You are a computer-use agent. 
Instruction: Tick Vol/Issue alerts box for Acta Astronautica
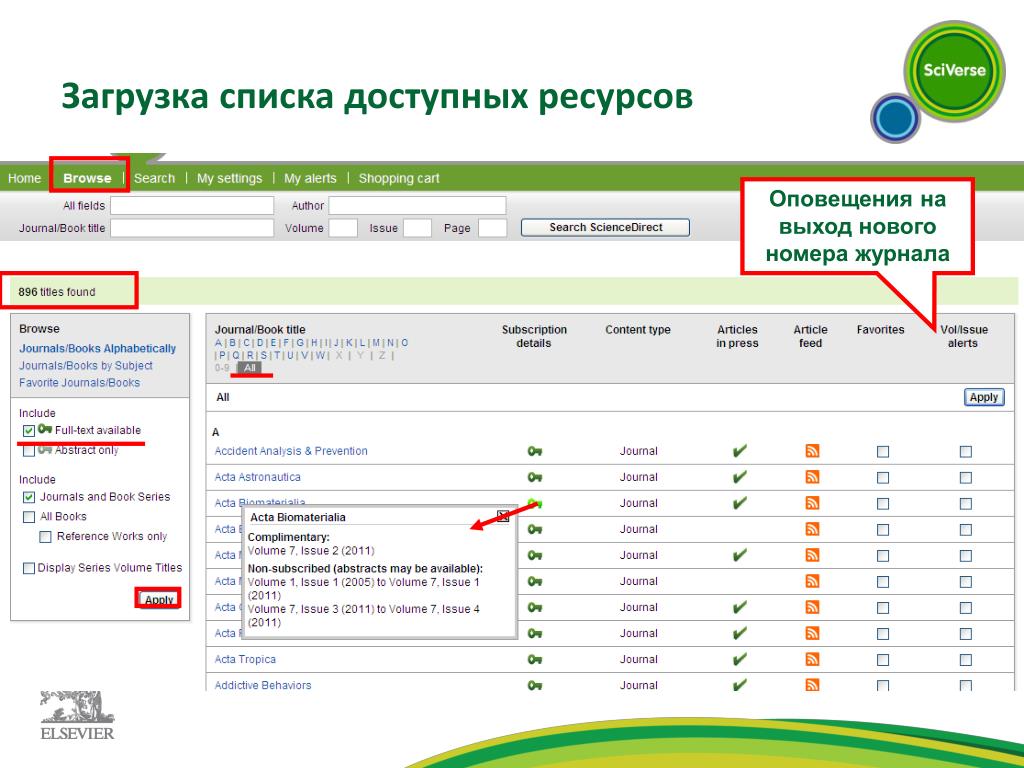(966, 478)
